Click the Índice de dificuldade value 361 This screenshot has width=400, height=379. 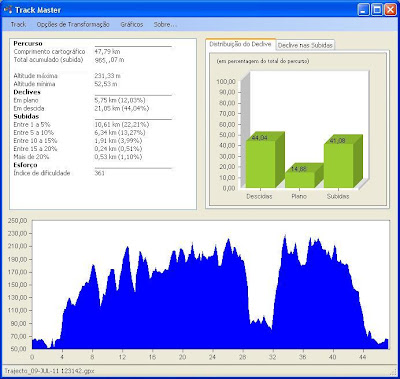99,173
